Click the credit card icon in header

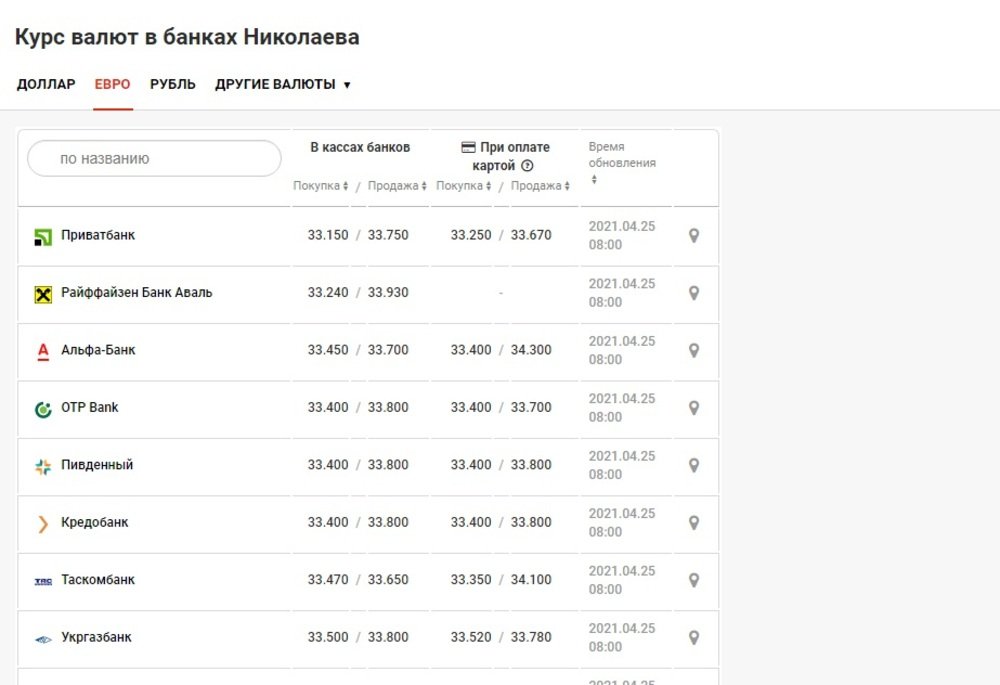(468, 147)
